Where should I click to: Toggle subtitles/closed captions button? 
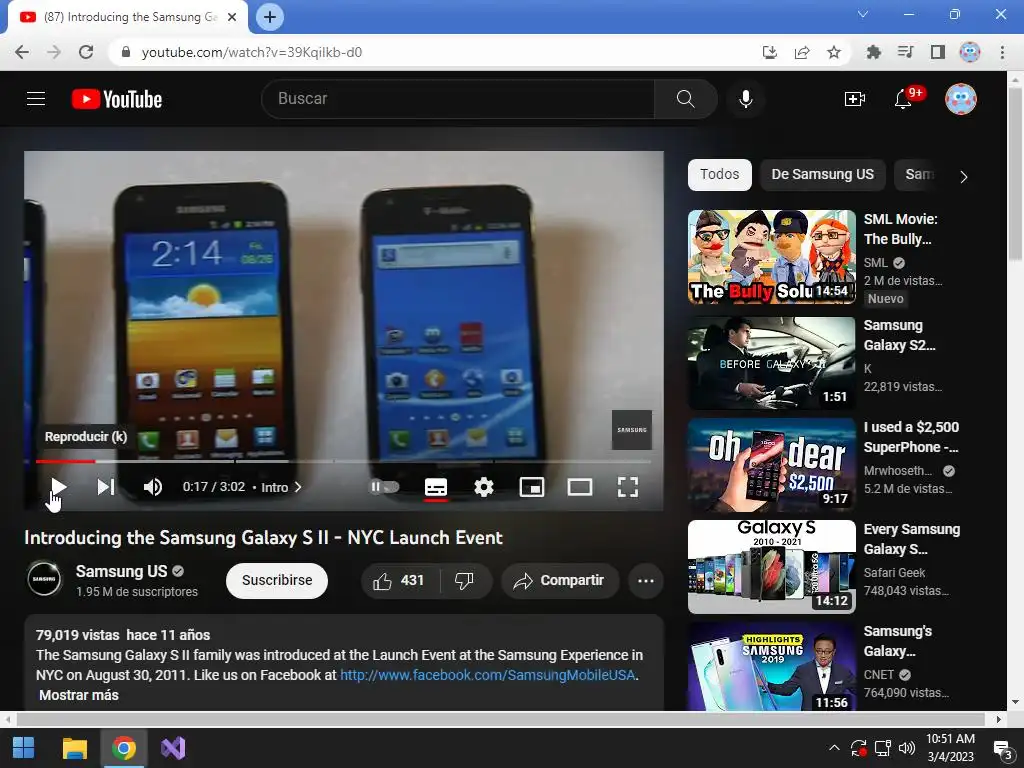[x=436, y=487]
